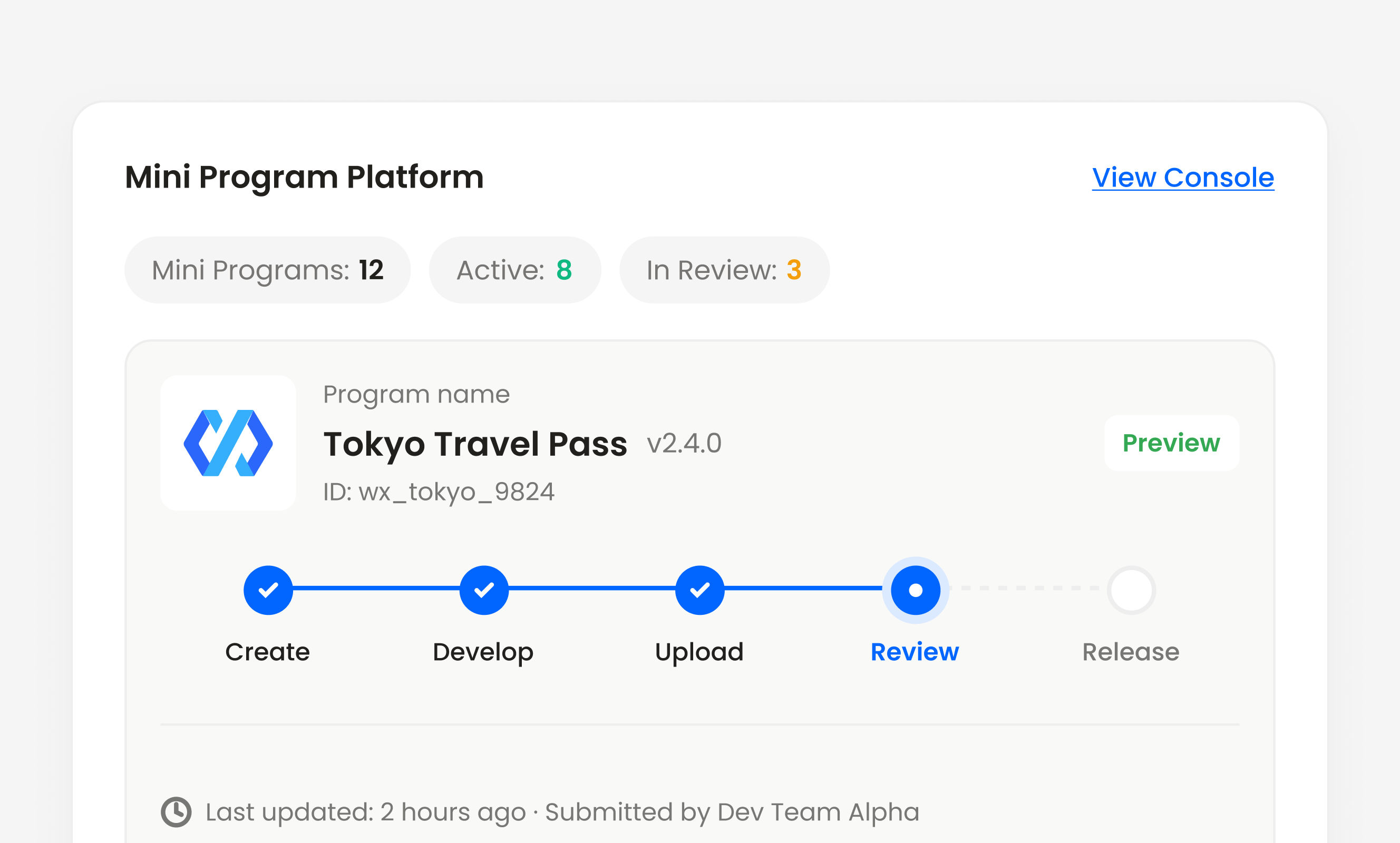Click the Mini Programs: 12 pill
This screenshot has width=1400, height=843.
tap(268, 270)
